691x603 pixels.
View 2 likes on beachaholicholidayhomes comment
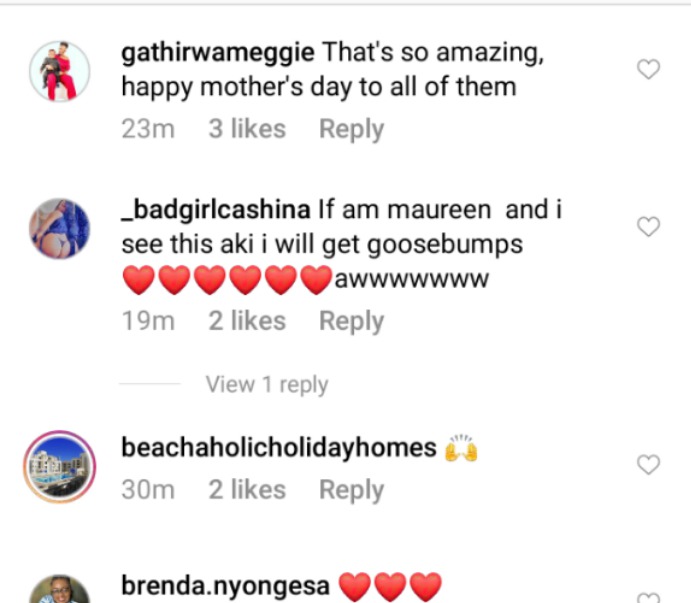[247, 490]
